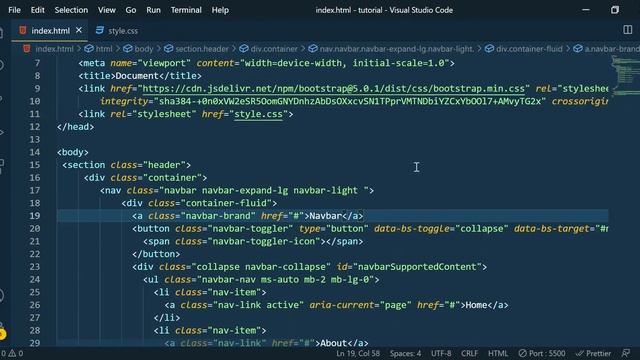Open the Edit menu

pos(38,10)
